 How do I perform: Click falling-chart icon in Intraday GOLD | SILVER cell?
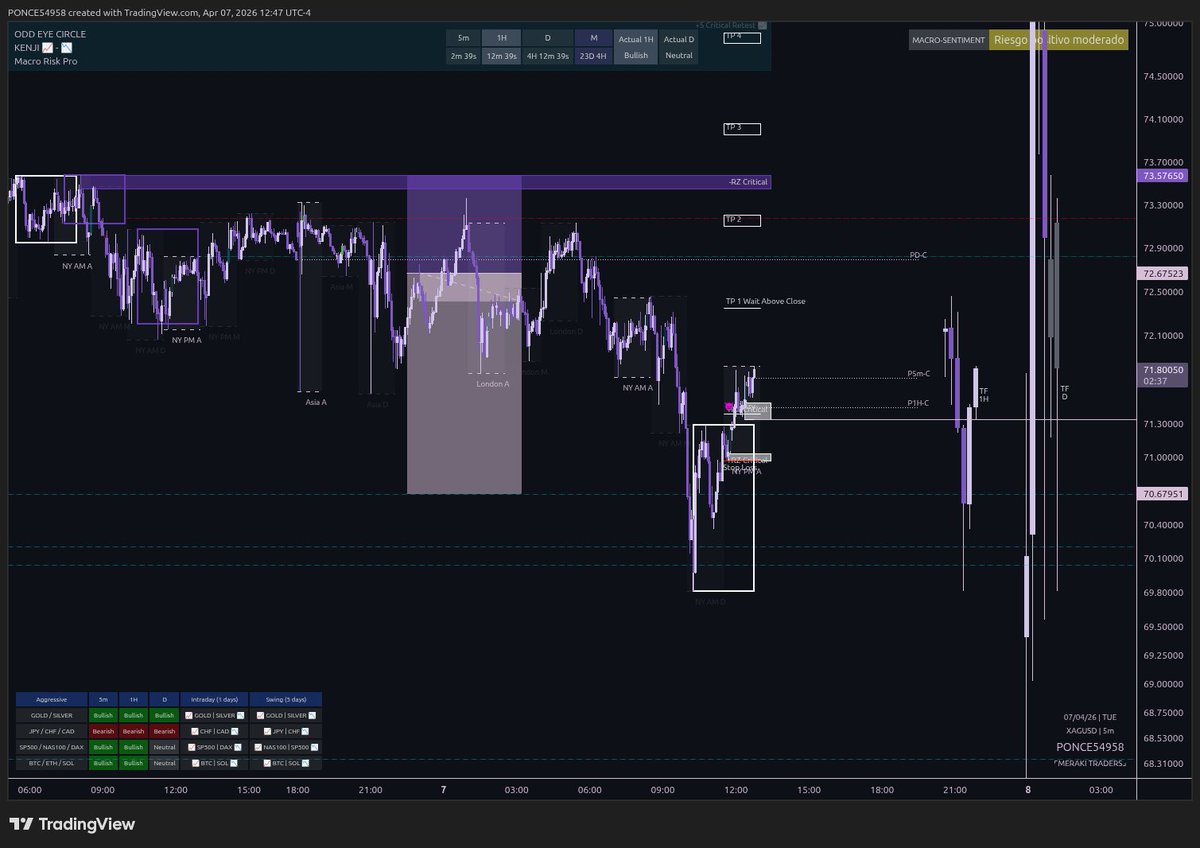pyautogui.click(x=240, y=715)
